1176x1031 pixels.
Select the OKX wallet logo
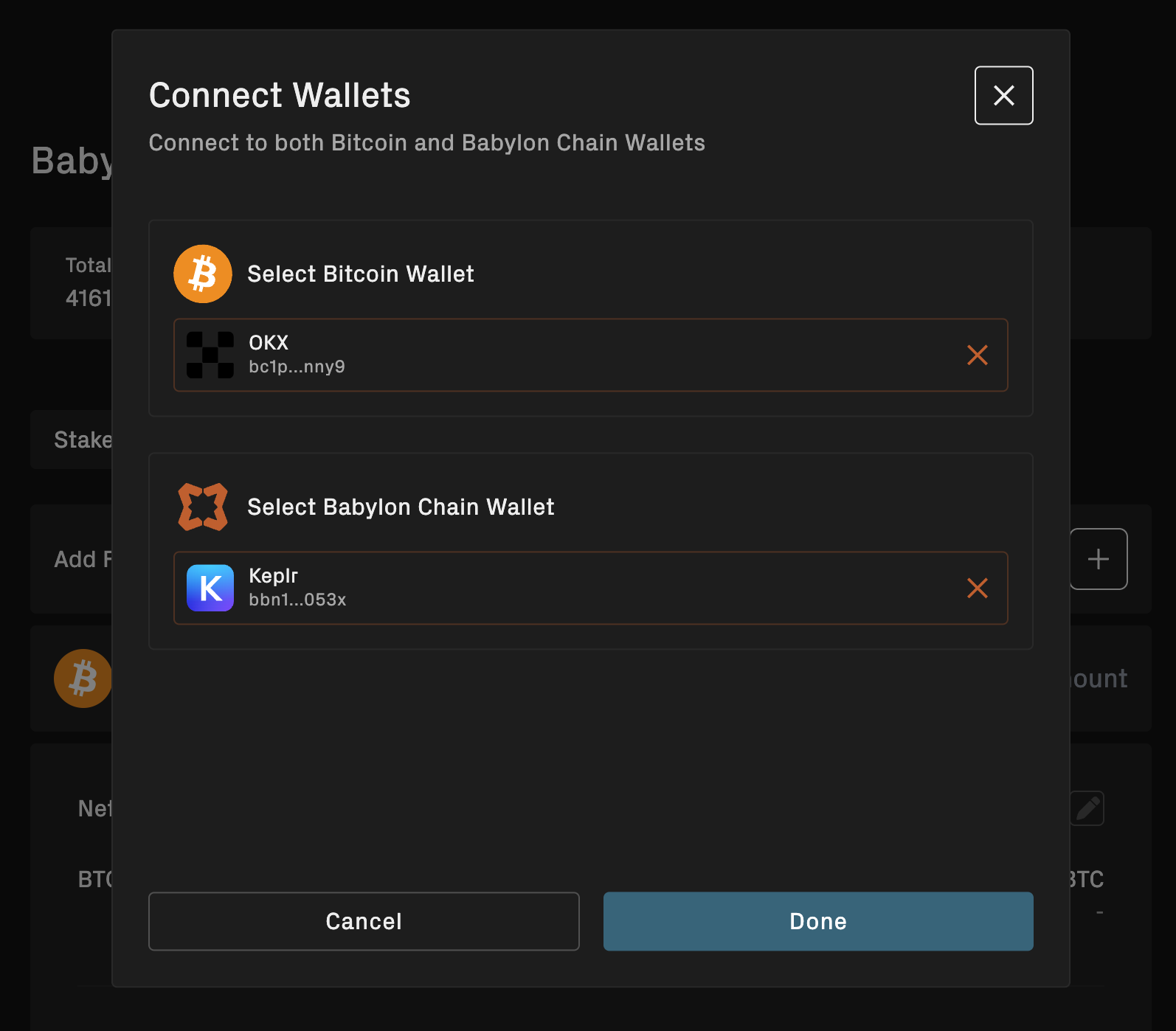(x=210, y=355)
